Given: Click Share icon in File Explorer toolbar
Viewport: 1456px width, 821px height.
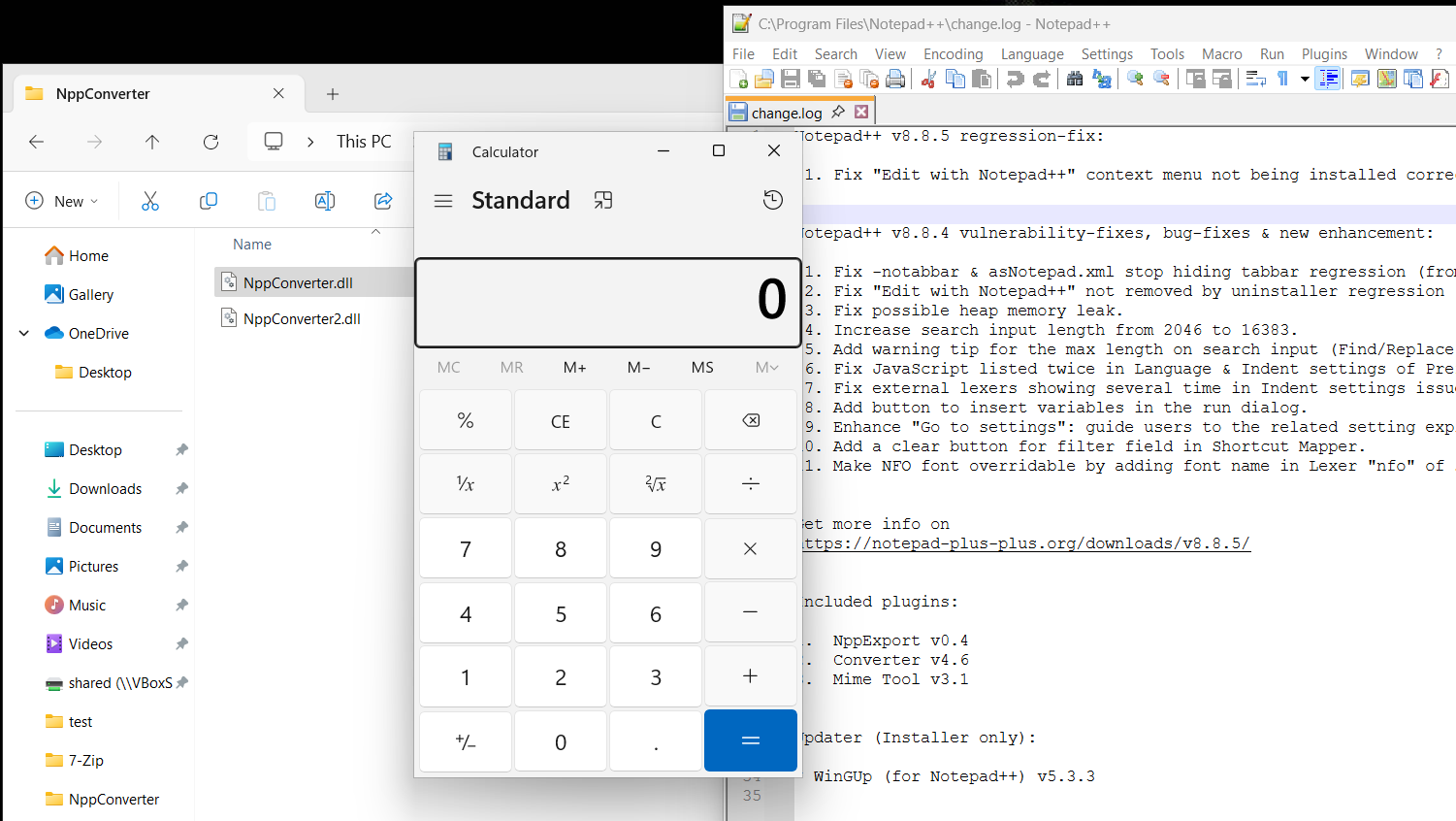Looking at the screenshot, I should [x=383, y=201].
